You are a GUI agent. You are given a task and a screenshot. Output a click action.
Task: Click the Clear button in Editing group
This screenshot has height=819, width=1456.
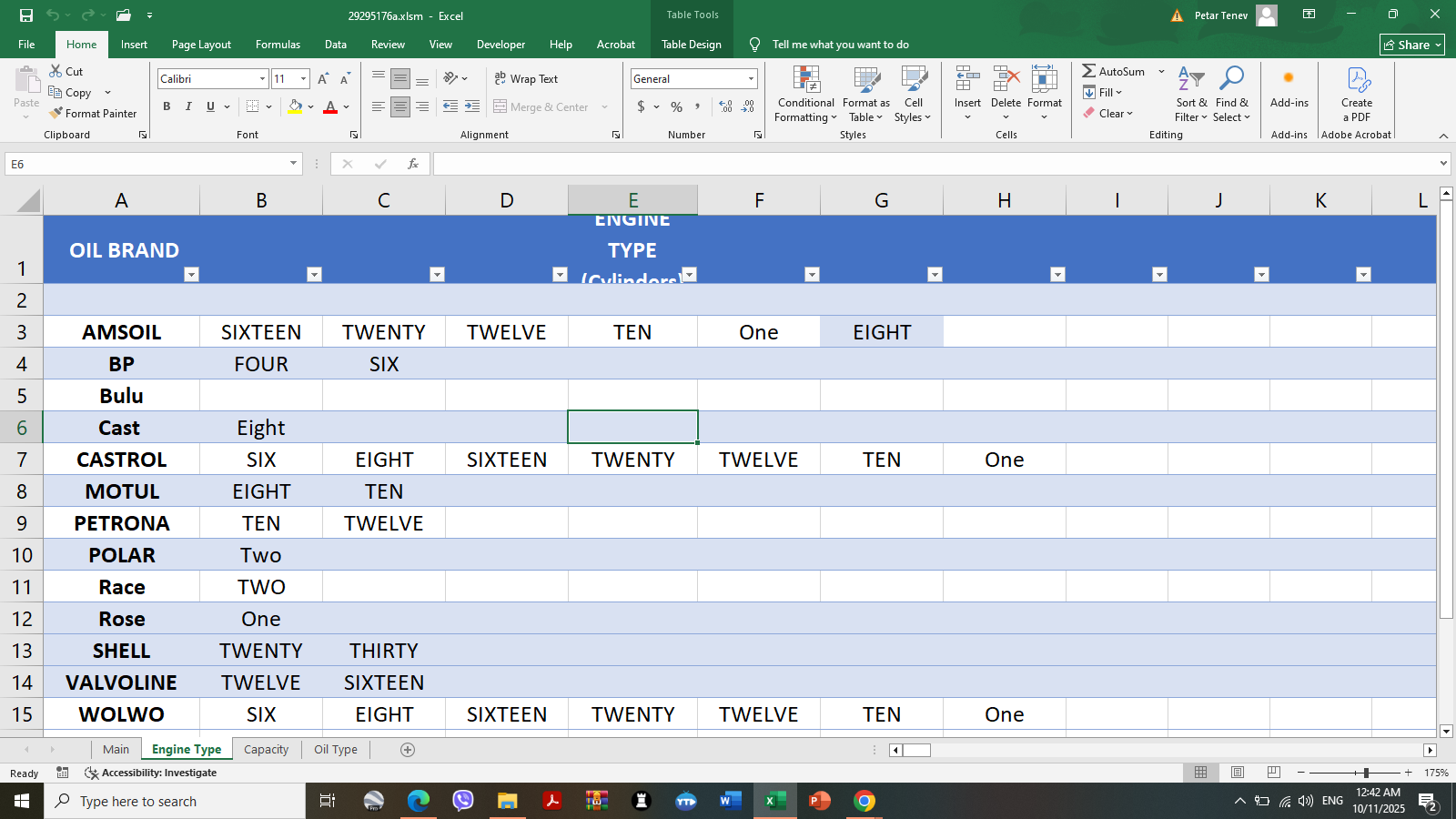click(x=1107, y=114)
